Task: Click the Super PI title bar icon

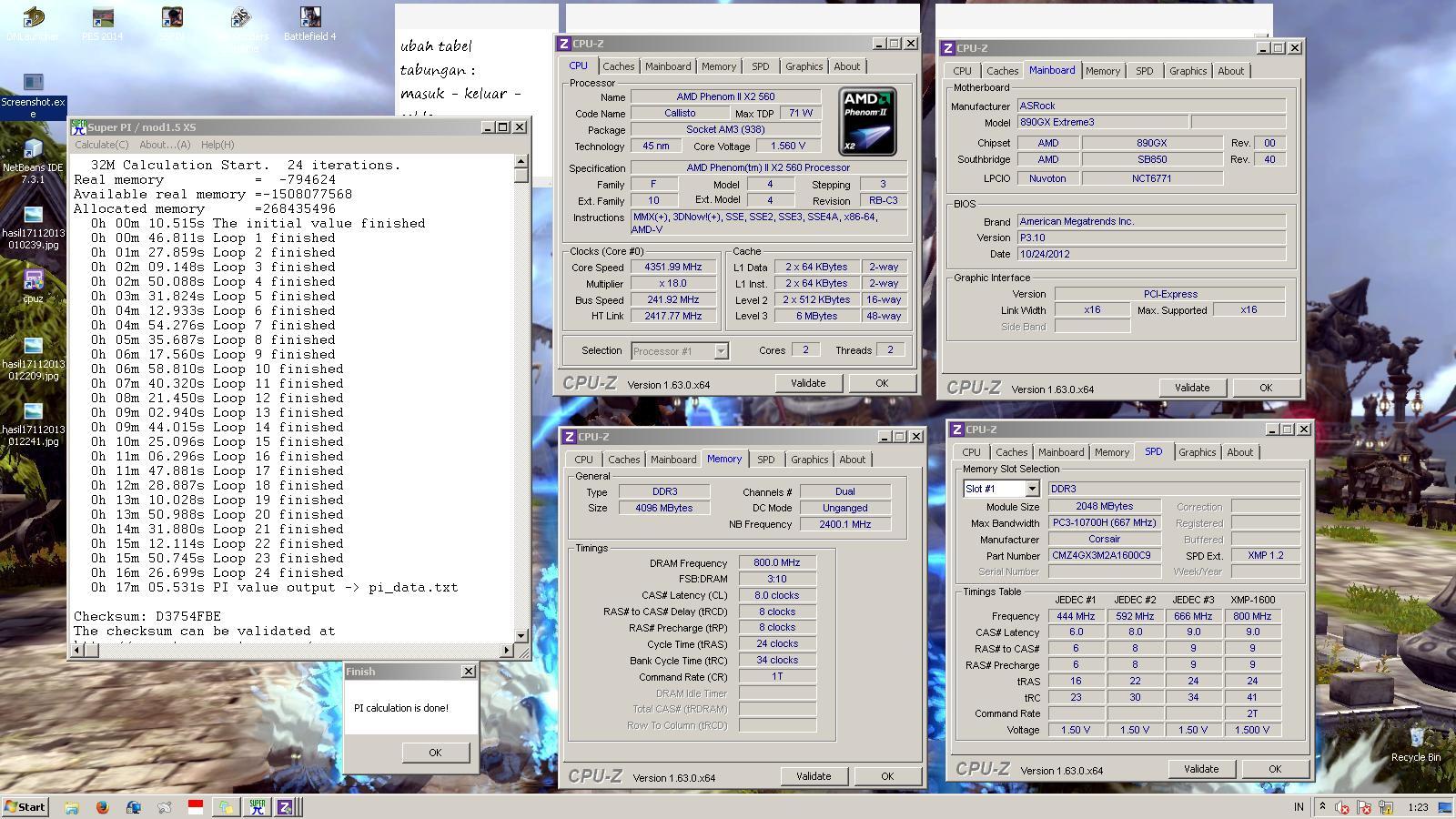Action: (79, 127)
